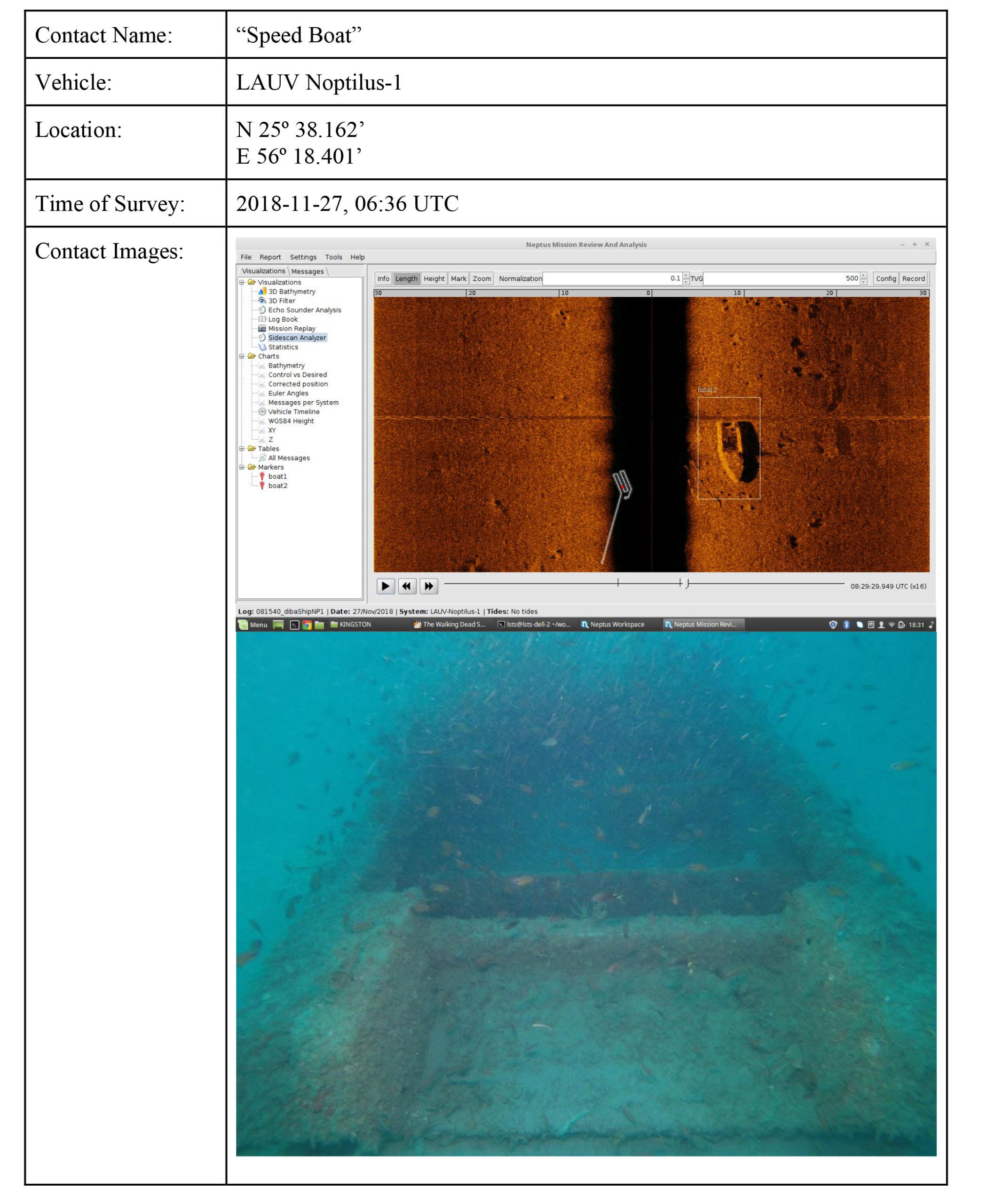The image size is (1003, 1204).
Task: Open Vehicle Timeline chart
Action: (293, 412)
